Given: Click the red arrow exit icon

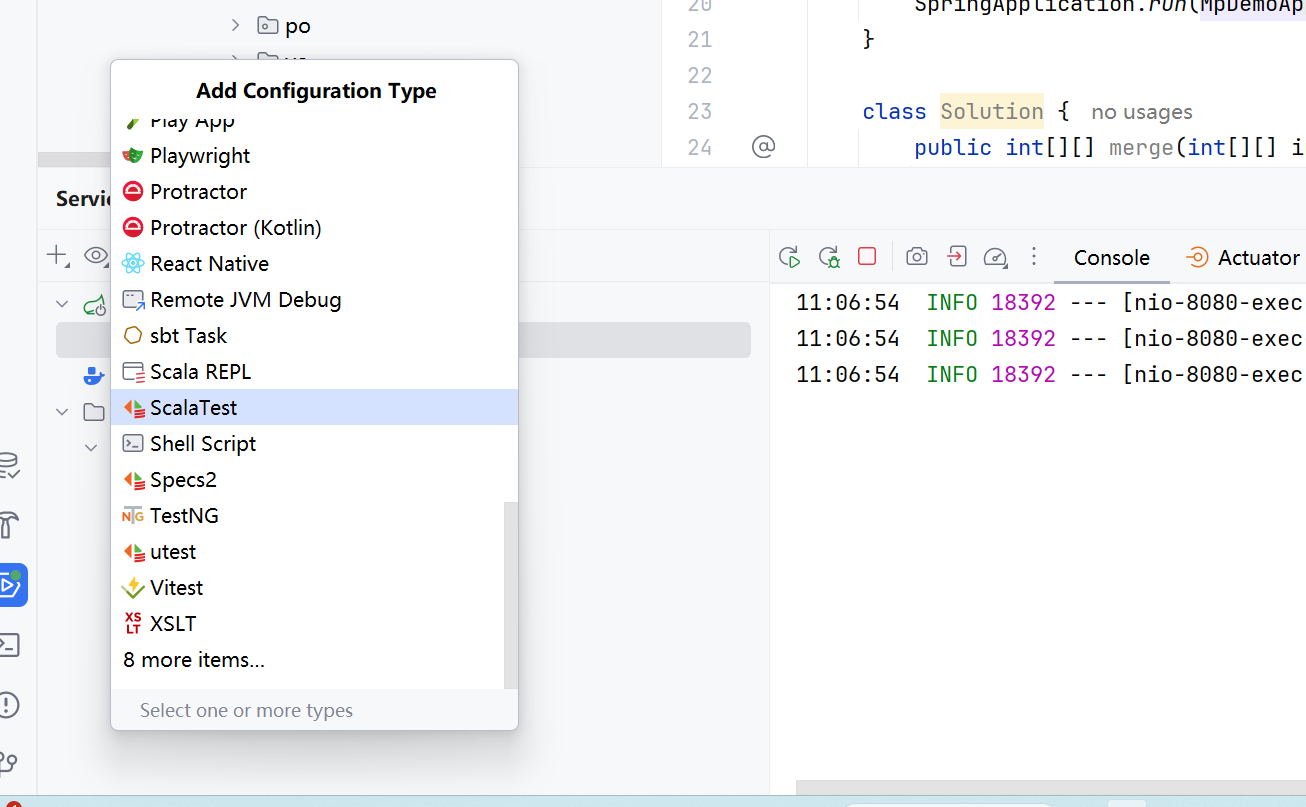Looking at the screenshot, I should pyautogui.click(x=956, y=257).
